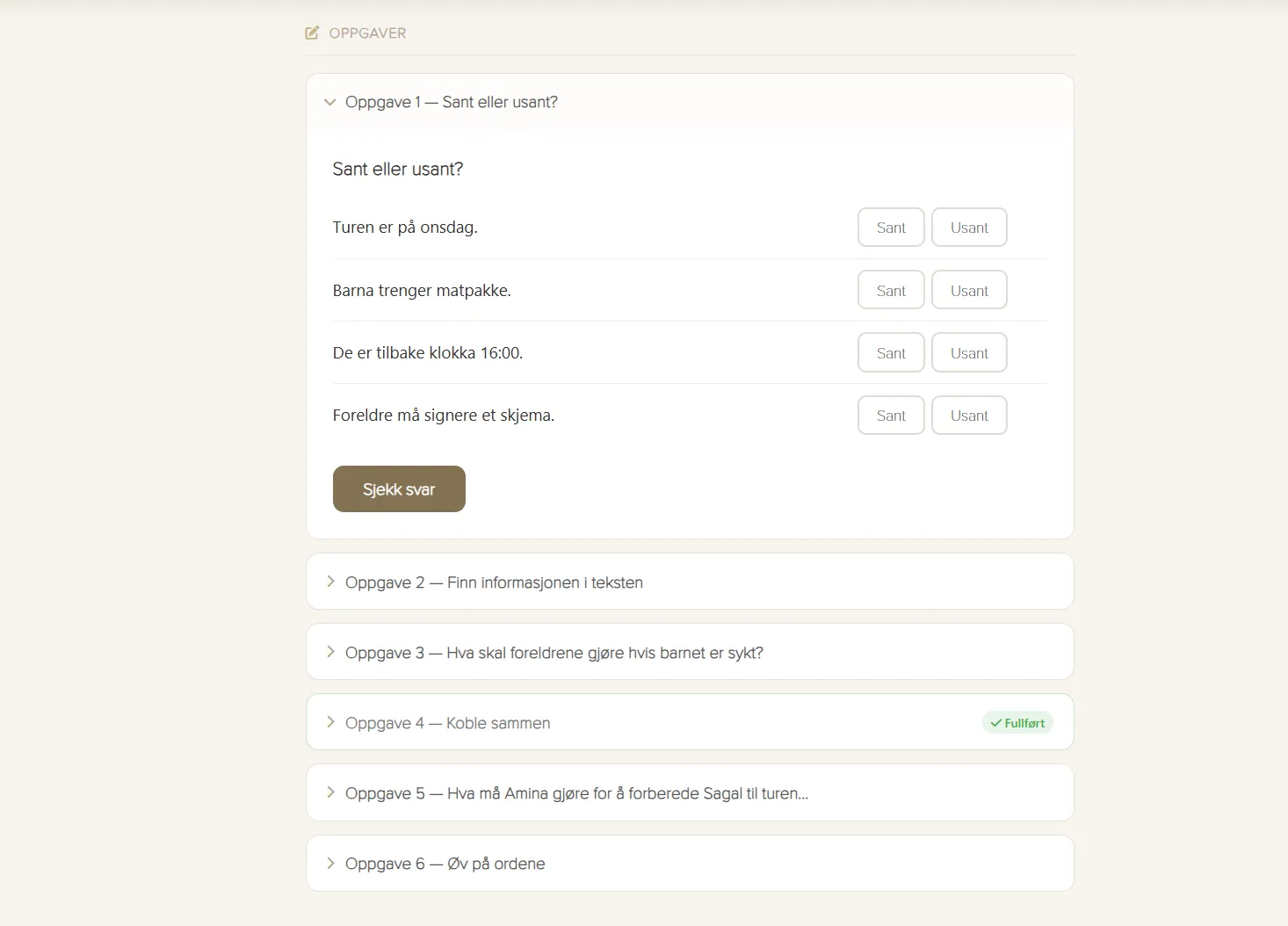The height and width of the screenshot is (926, 1288).
Task: Expand Oppgave 3 chevron arrow
Action: pyautogui.click(x=330, y=652)
